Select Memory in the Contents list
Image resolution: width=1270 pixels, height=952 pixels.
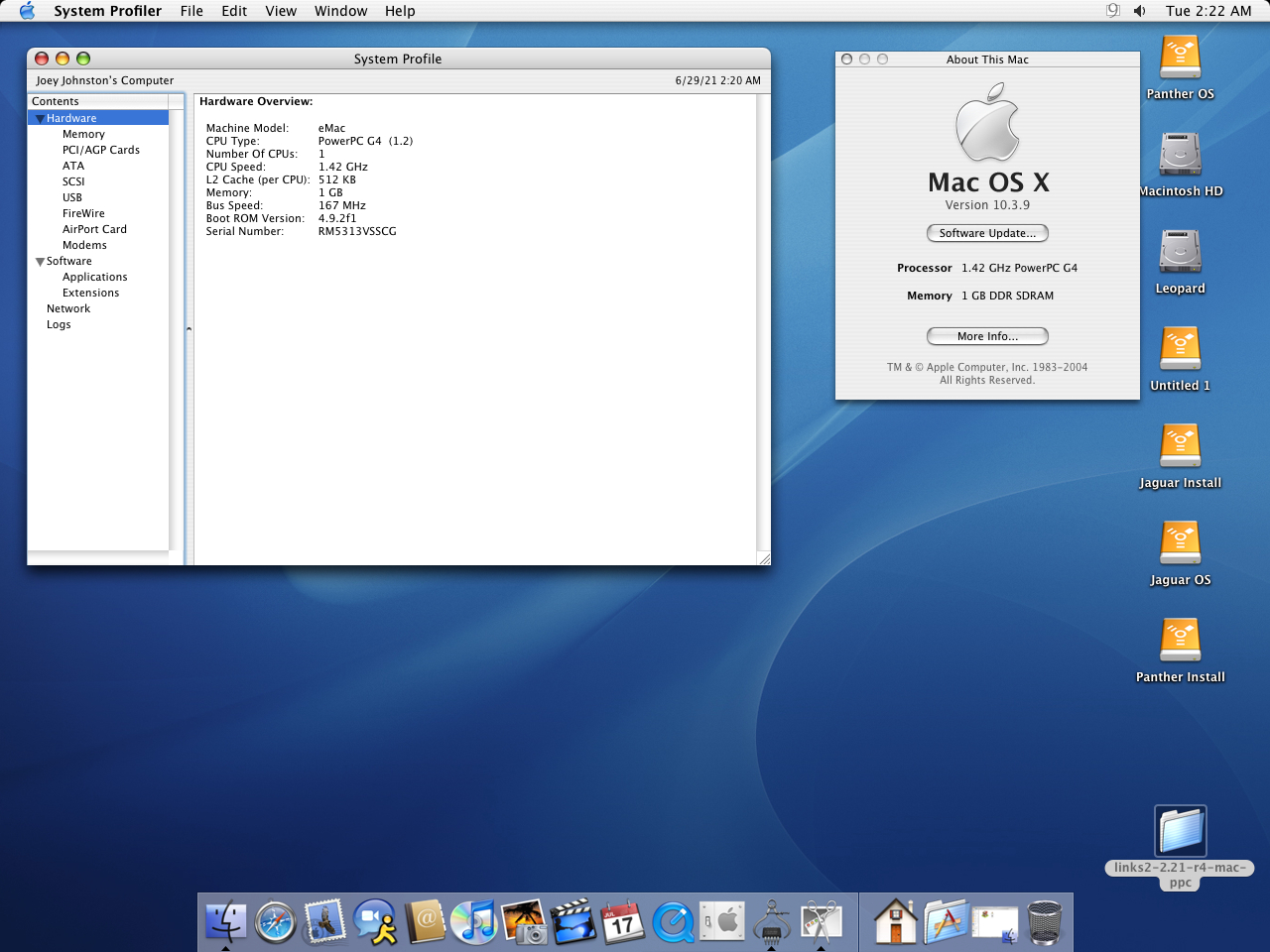pyautogui.click(x=83, y=134)
